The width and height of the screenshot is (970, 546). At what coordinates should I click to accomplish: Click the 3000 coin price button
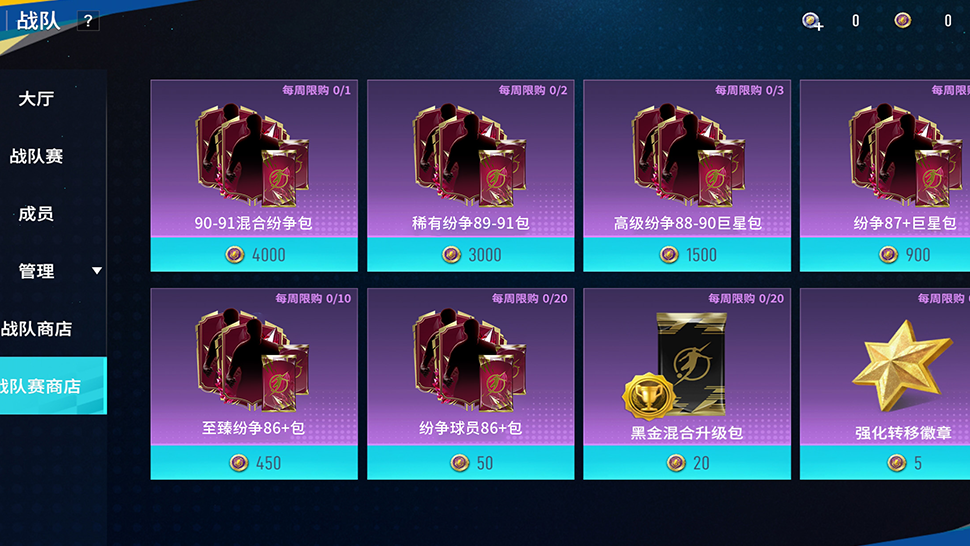(471, 254)
